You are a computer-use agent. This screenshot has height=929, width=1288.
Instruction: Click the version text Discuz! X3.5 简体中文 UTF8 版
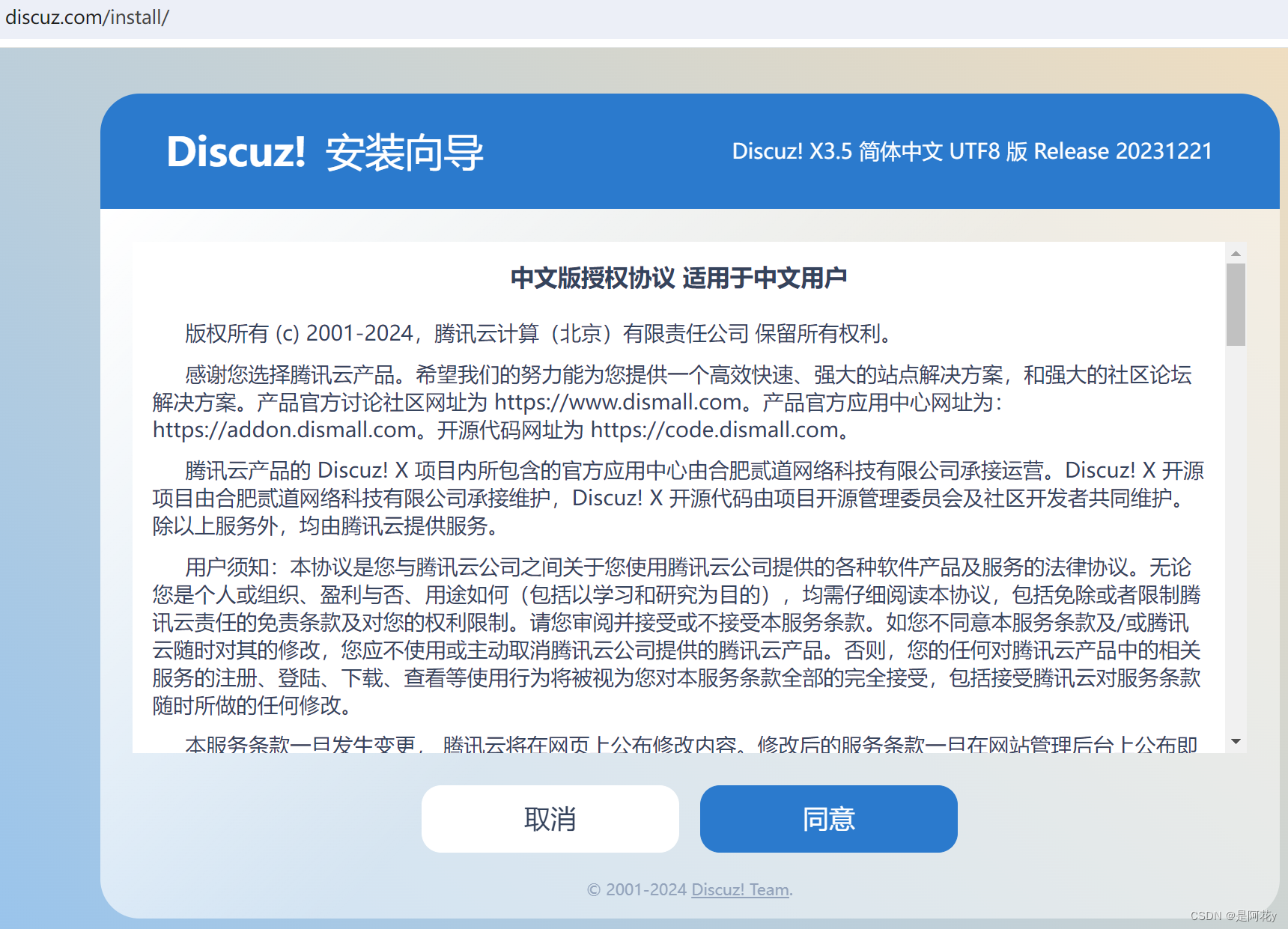(x=879, y=151)
